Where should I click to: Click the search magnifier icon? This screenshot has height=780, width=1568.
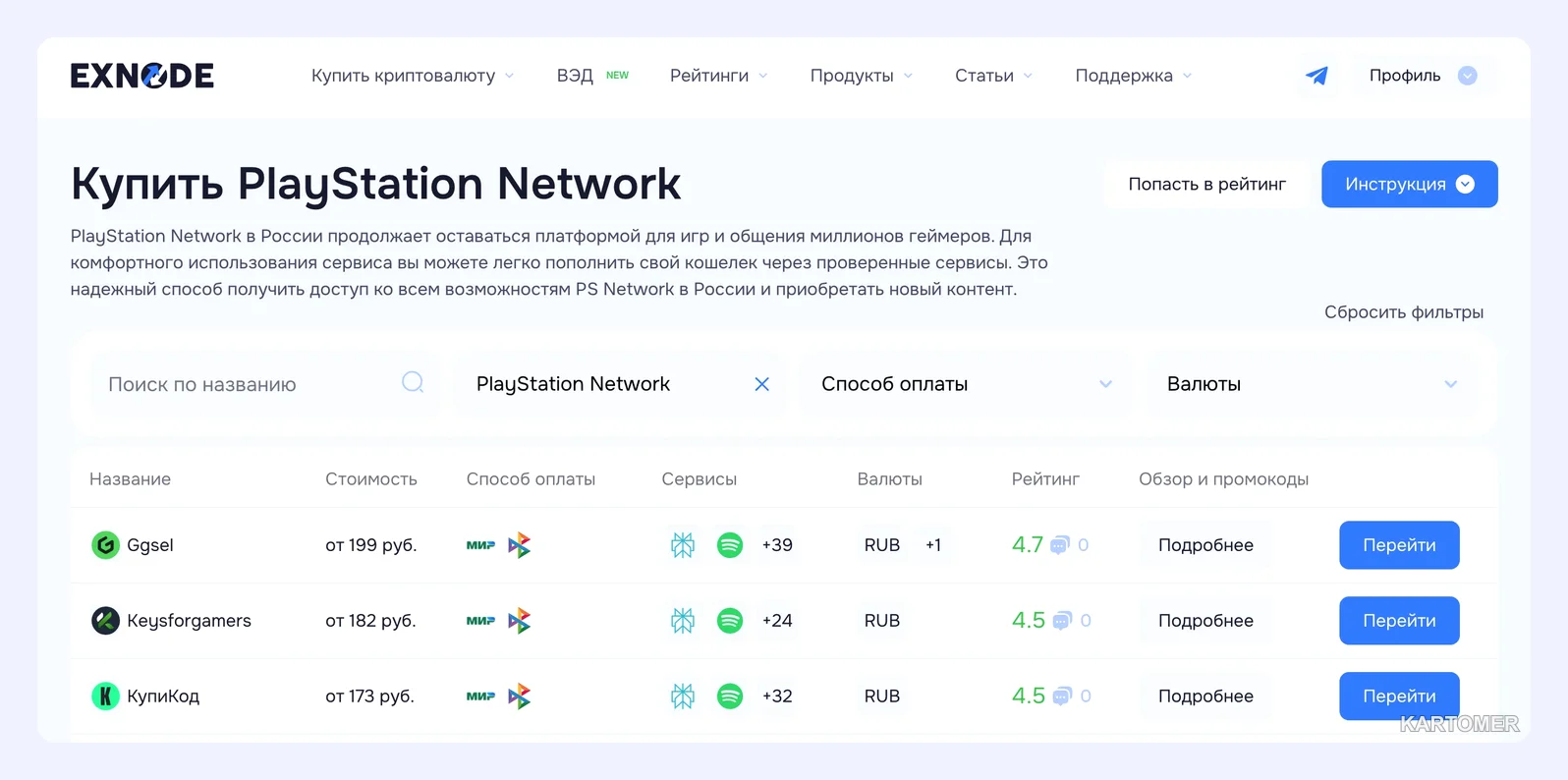[x=413, y=382]
